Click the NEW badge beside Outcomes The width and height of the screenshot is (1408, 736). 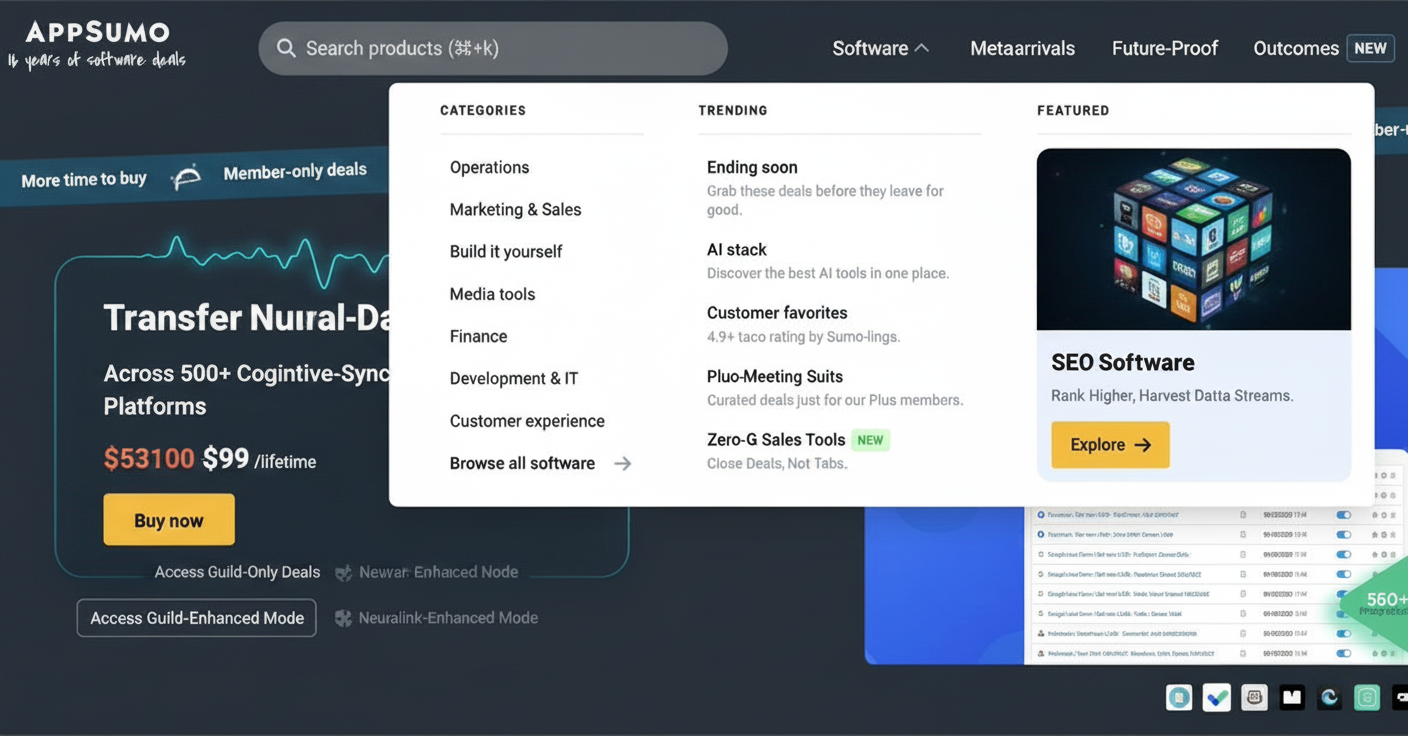pos(1370,48)
